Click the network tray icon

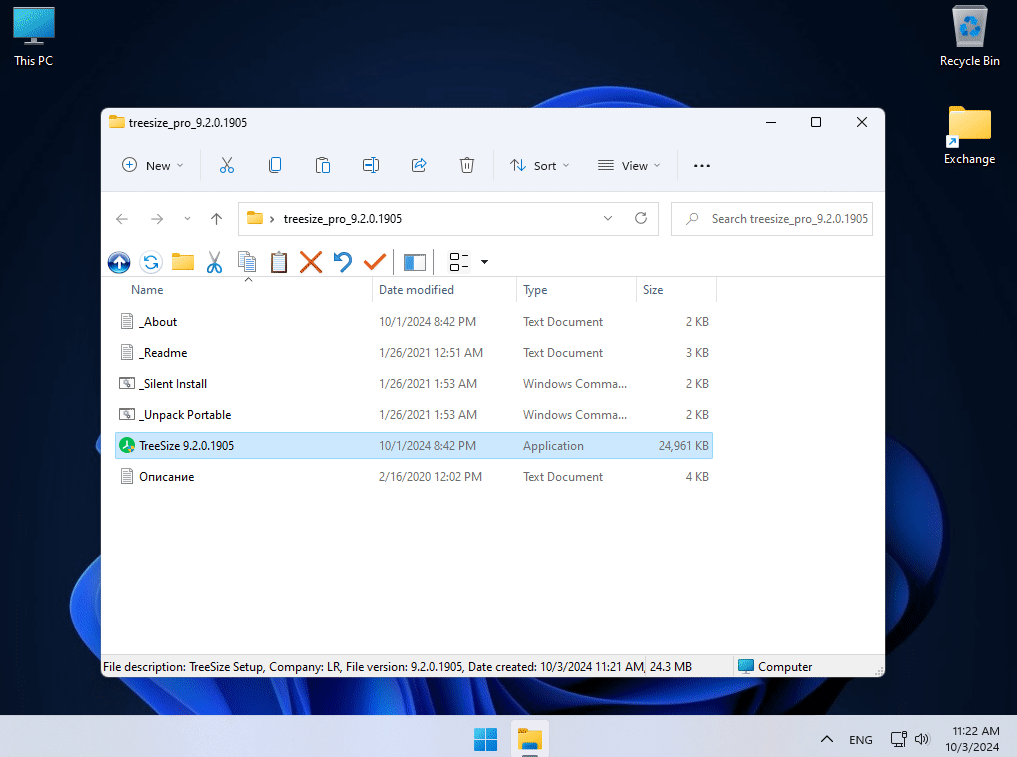[x=898, y=739]
